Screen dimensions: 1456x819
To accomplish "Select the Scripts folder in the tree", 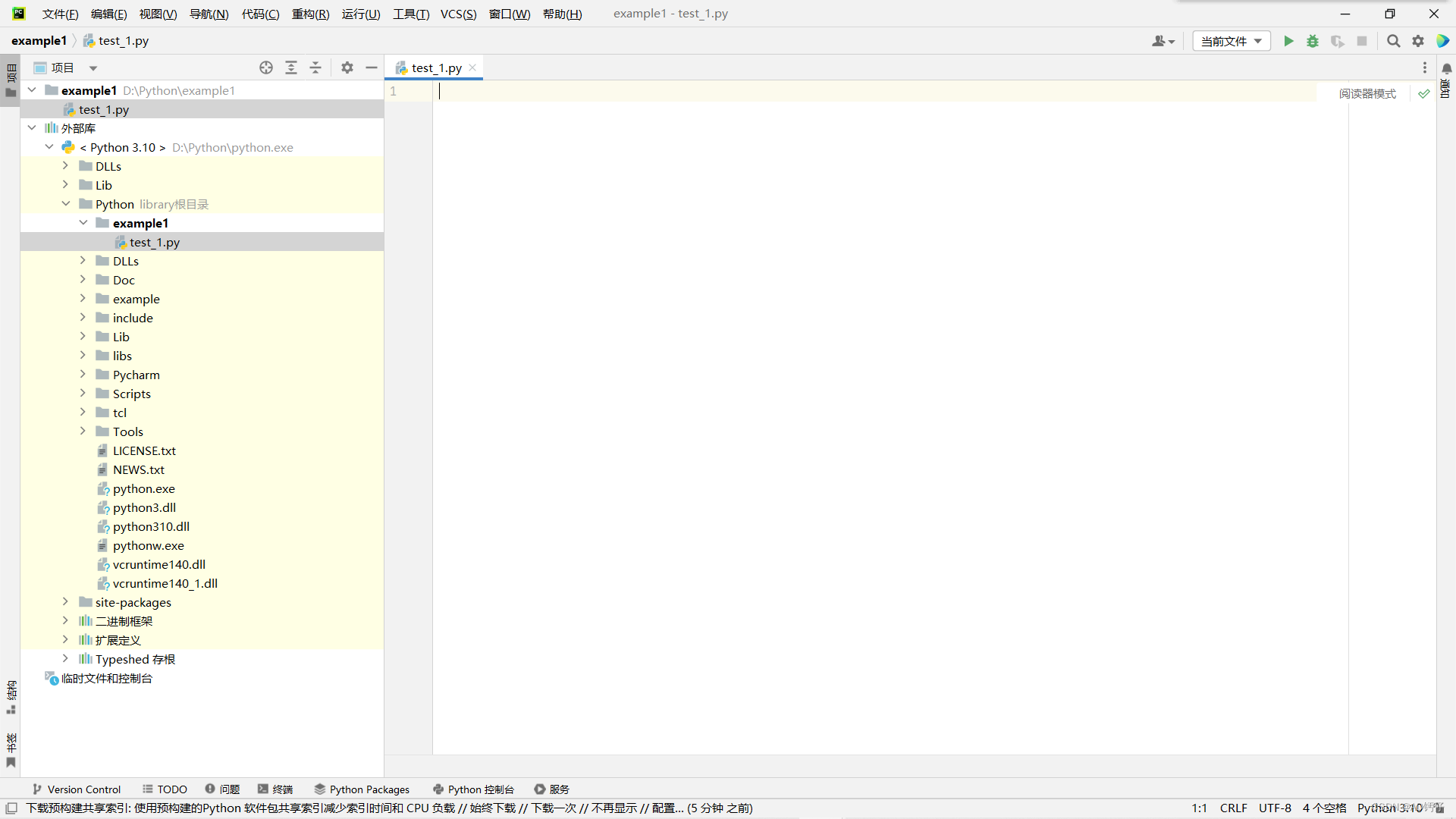I will click(x=130, y=393).
